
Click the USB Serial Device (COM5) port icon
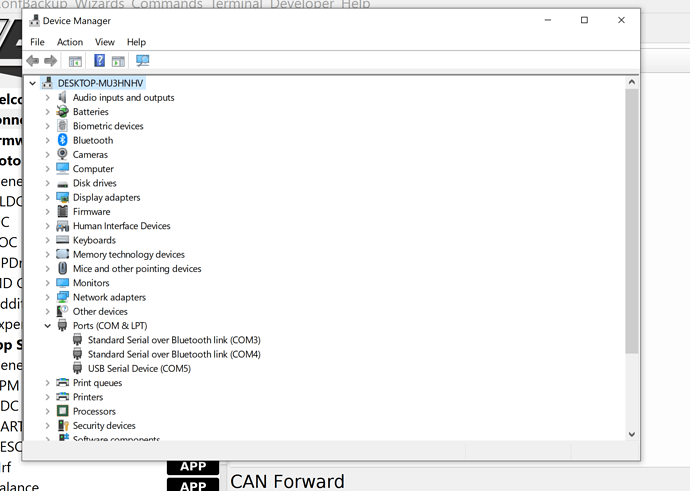pyautogui.click(x=77, y=368)
